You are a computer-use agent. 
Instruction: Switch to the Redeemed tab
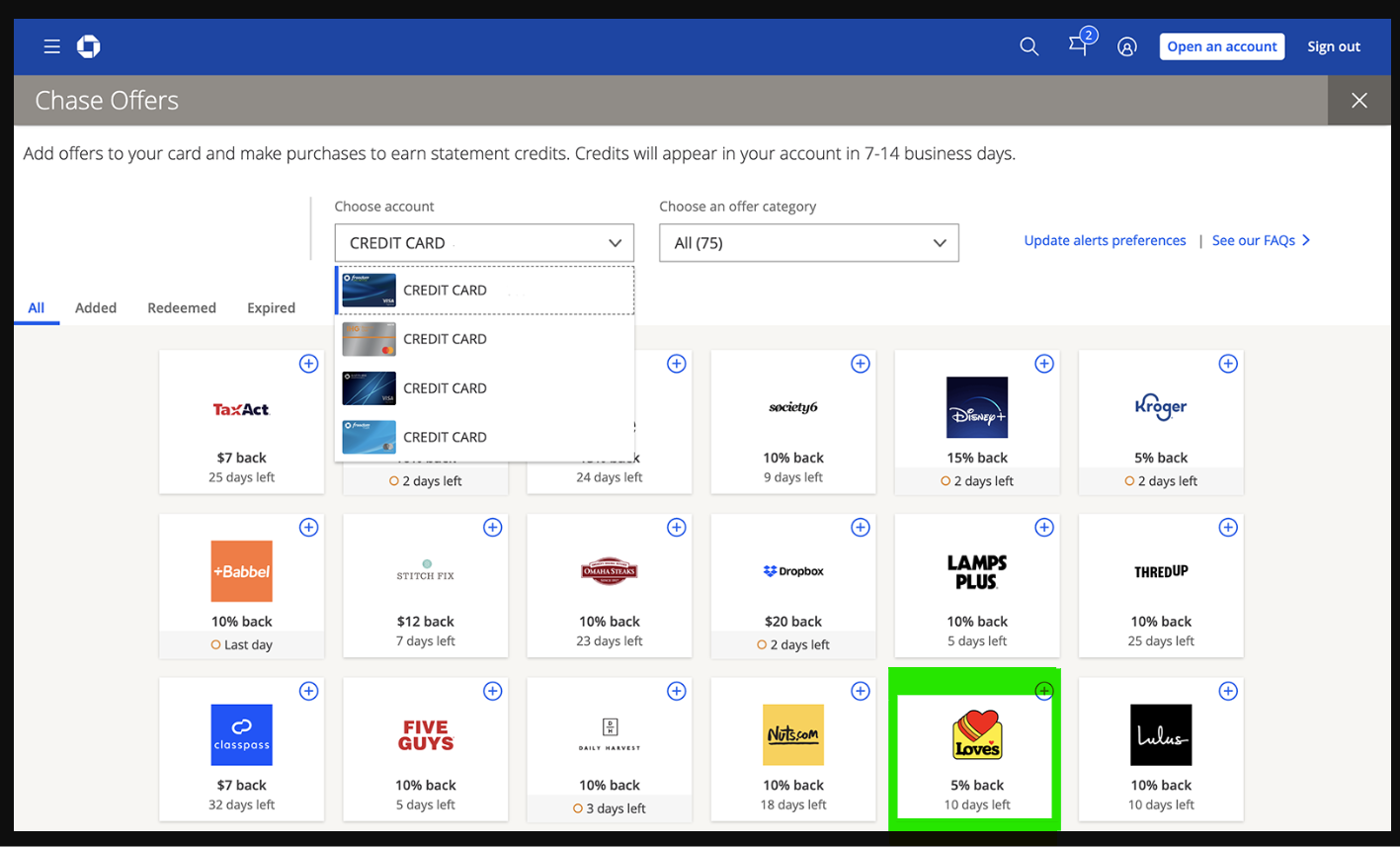click(x=182, y=308)
